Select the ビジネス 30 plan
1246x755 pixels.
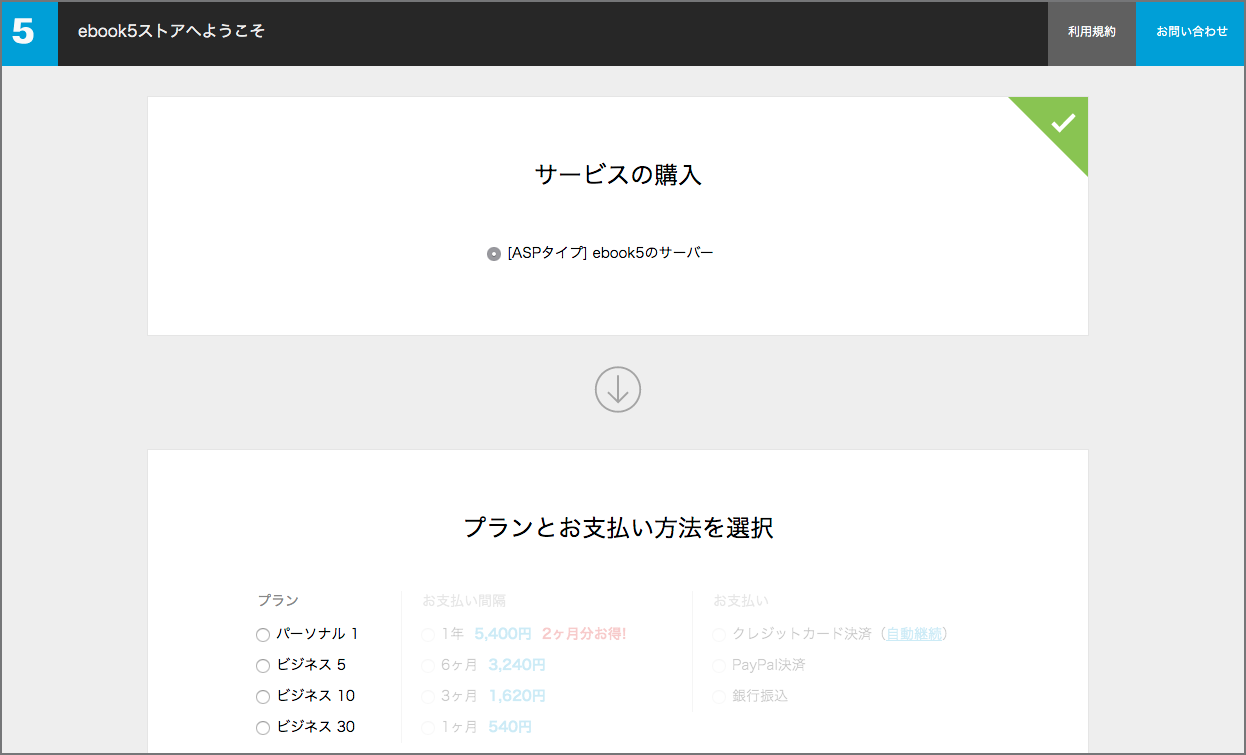263,728
